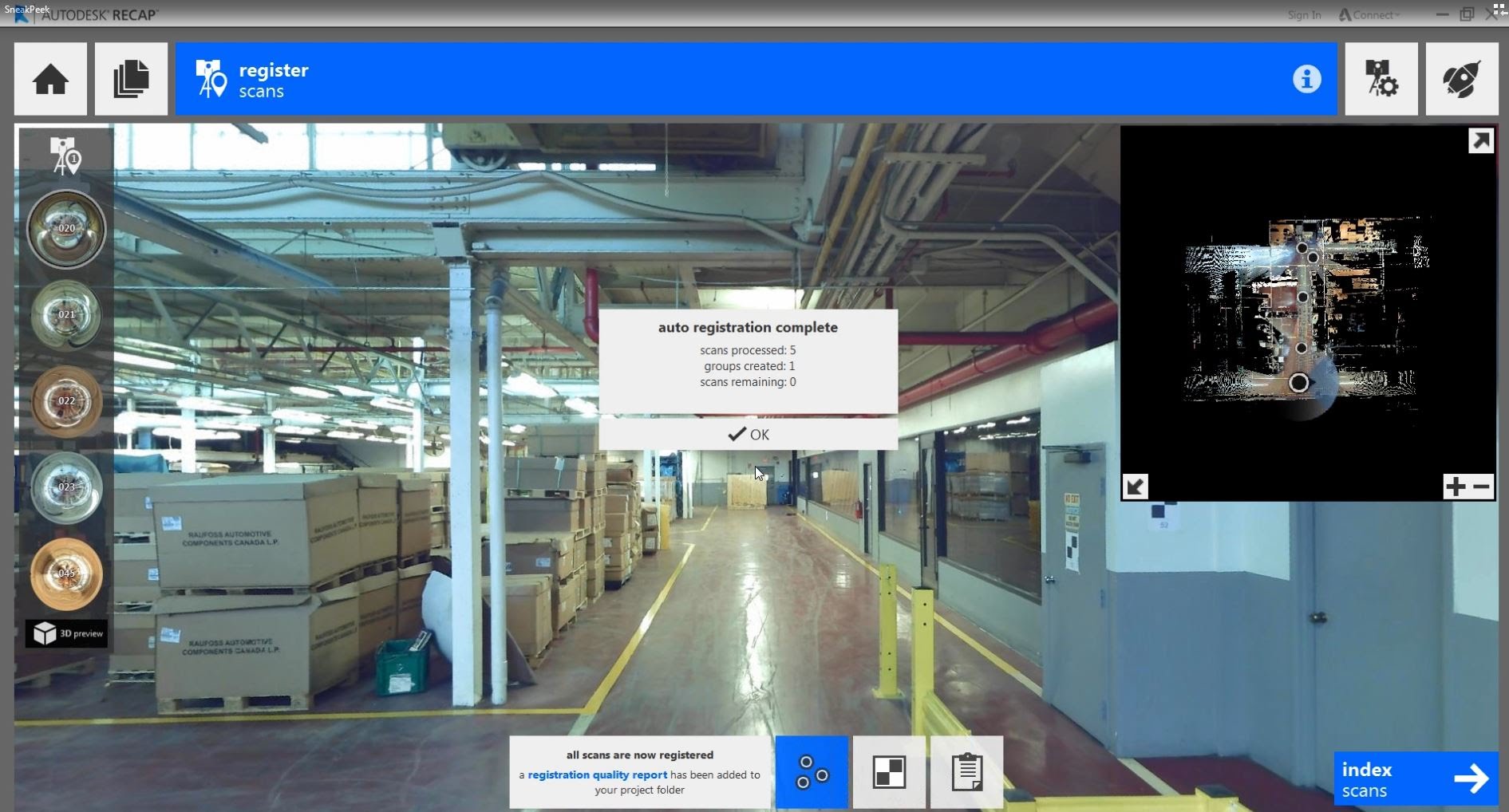The width and height of the screenshot is (1509, 812).
Task: Open the Autodesk Connect dropdown
Action: (x=1369, y=15)
